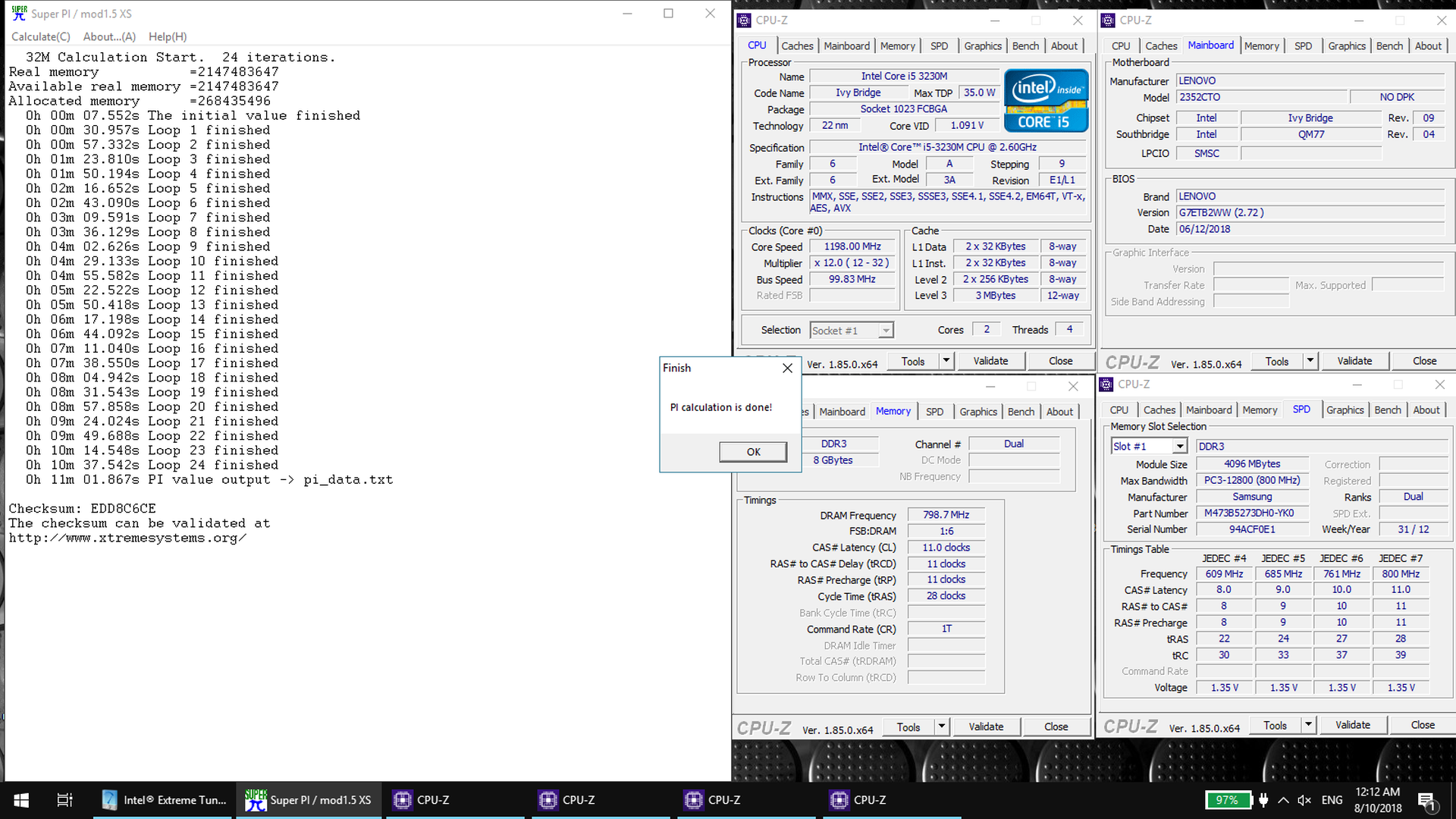Open Task View on the taskbar
Image resolution: width=1456 pixels, height=819 pixels.
click(64, 800)
